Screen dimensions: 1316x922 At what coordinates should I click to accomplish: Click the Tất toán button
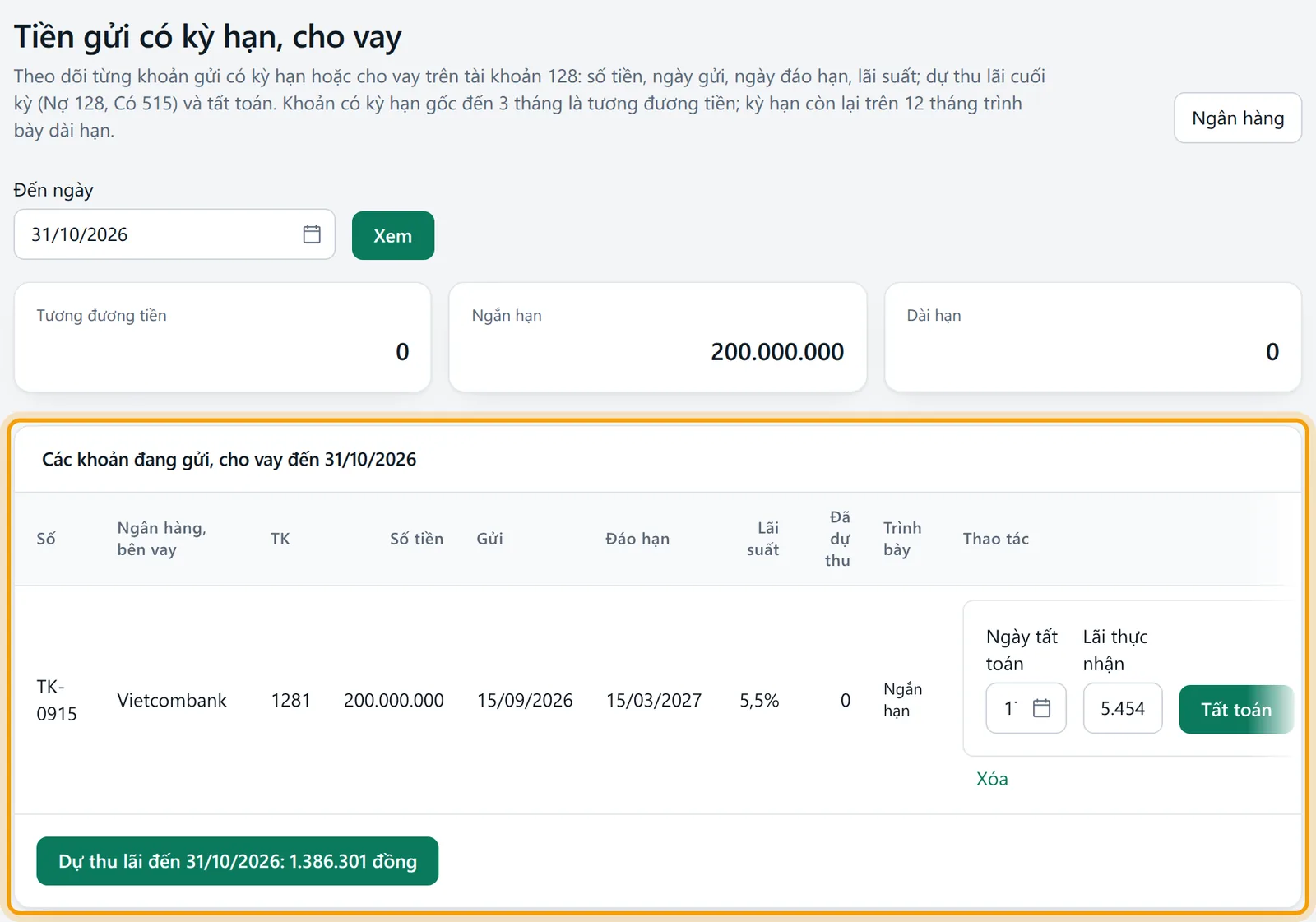(x=1236, y=709)
